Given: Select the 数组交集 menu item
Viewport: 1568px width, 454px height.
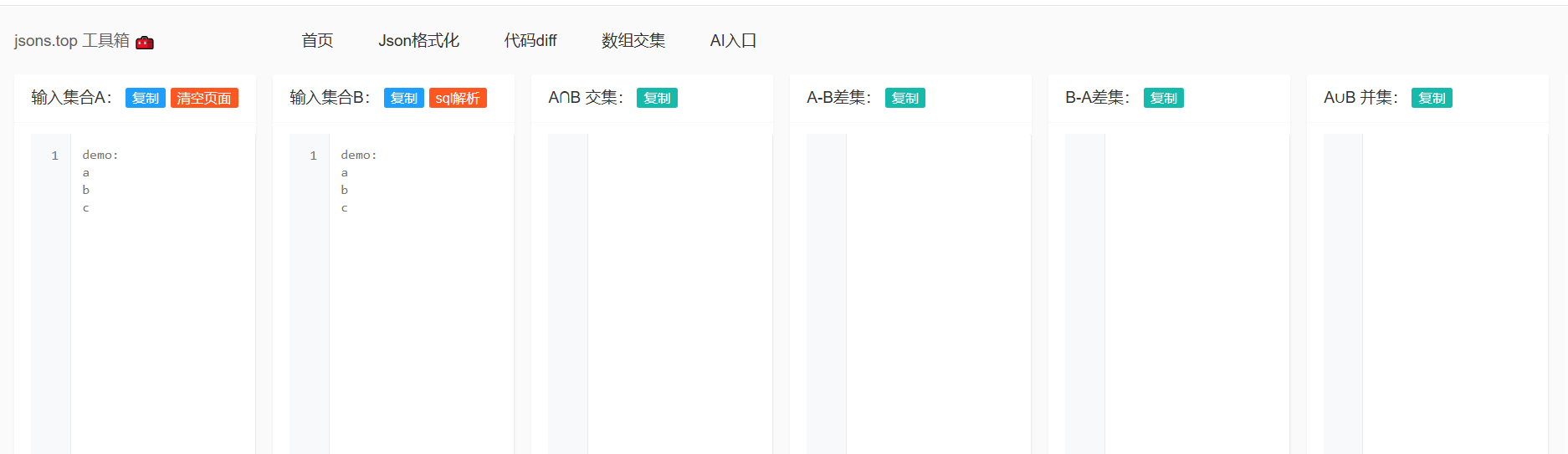Looking at the screenshot, I should (633, 40).
